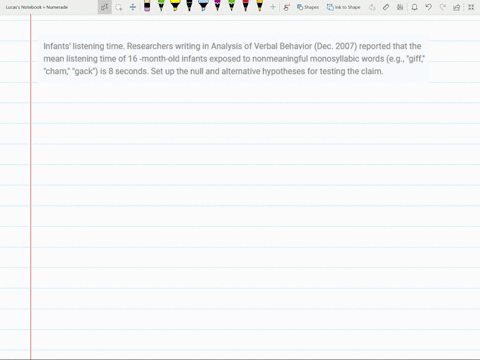The image size is (480, 360).
Task: Pick the eraser with pink tip
Action: click(x=147, y=6)
